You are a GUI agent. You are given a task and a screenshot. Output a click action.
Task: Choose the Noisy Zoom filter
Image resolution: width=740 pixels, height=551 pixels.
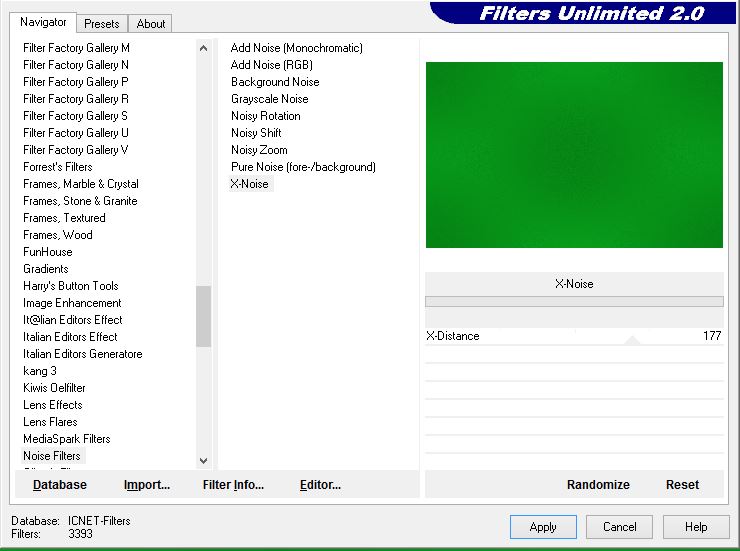(x=259, y=150)
